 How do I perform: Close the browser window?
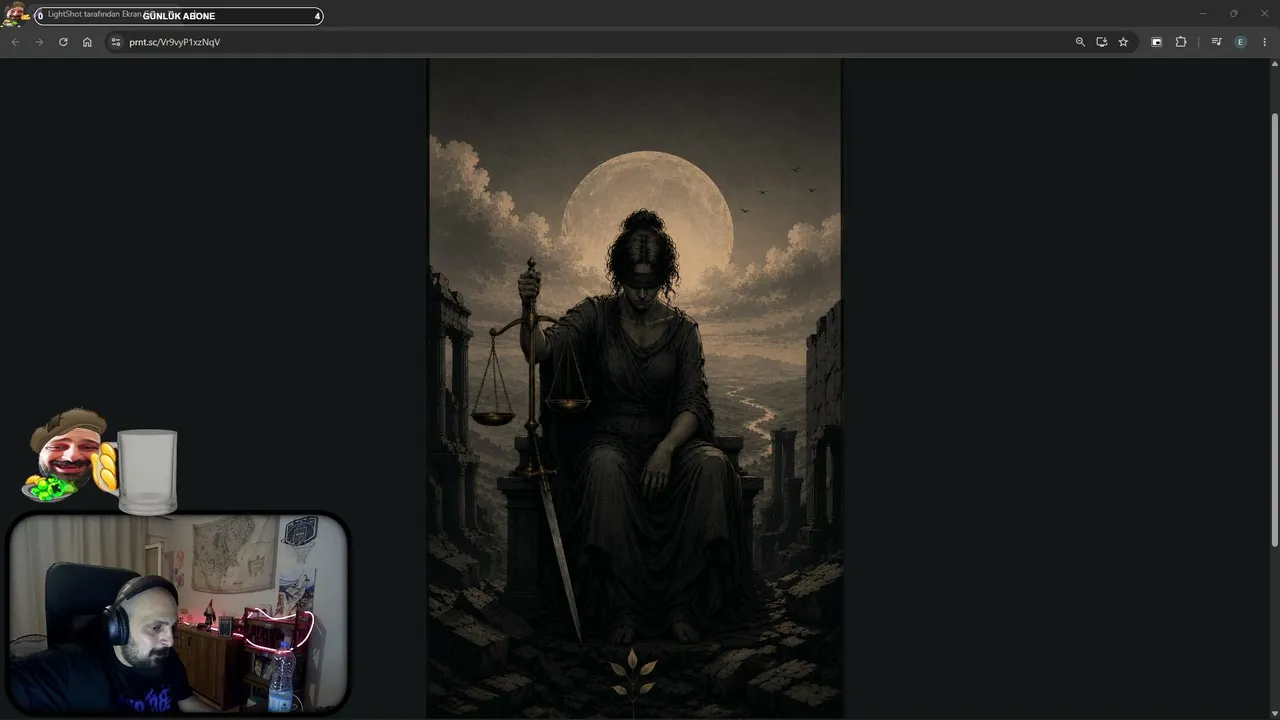1262,14
